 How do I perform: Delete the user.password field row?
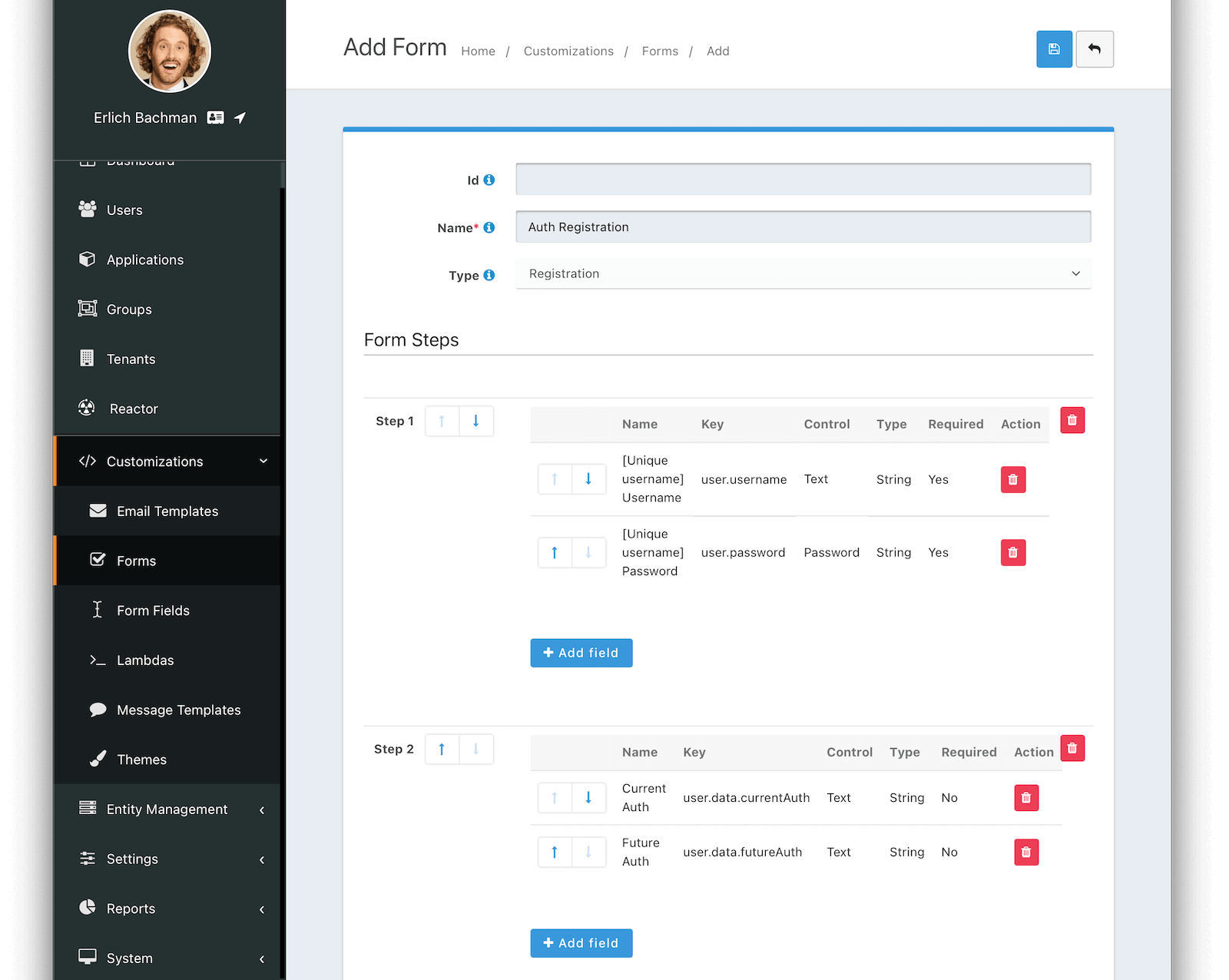(x=1012, y=552)
